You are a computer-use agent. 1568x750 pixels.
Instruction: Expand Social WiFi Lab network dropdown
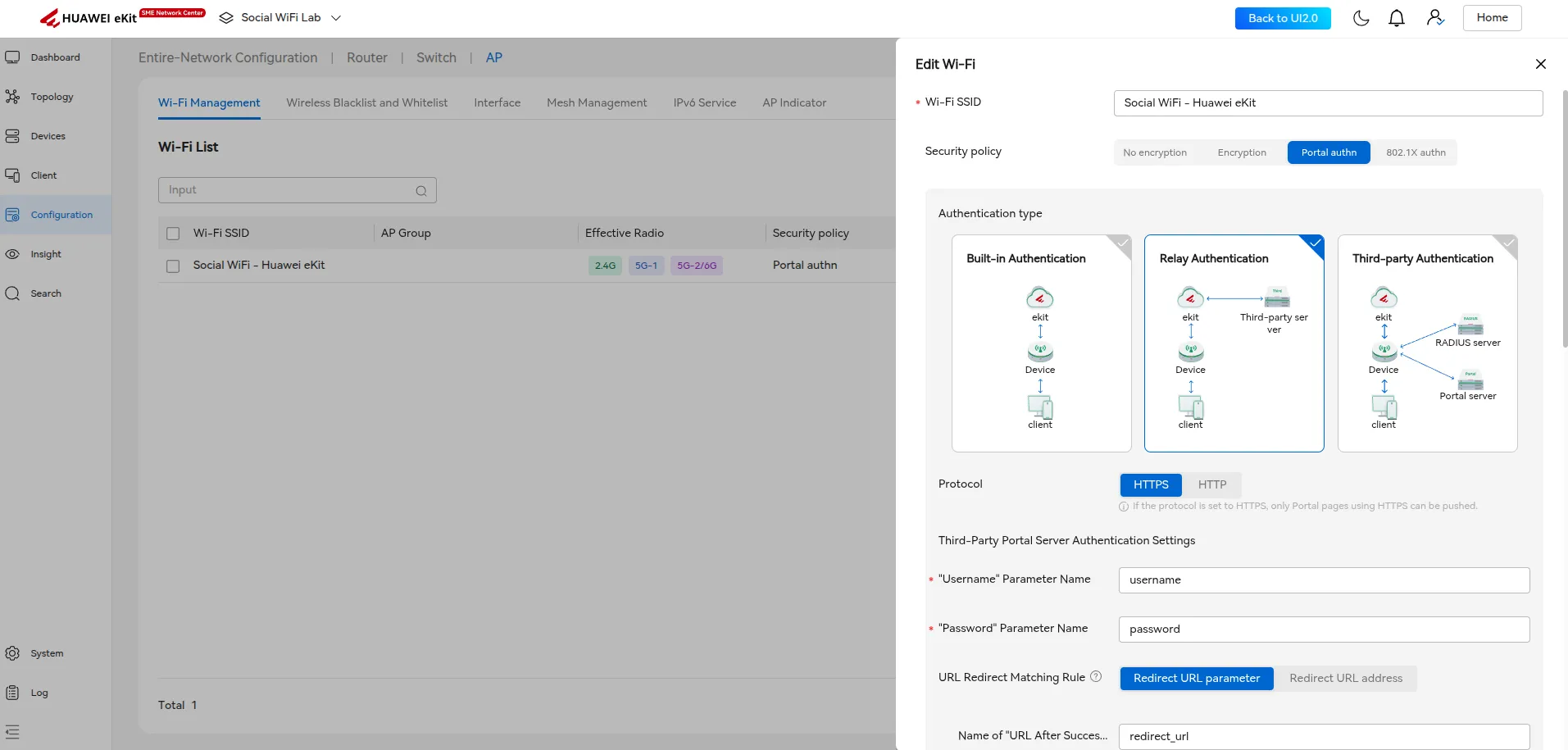pyautogui.click(x=335, y=18)
